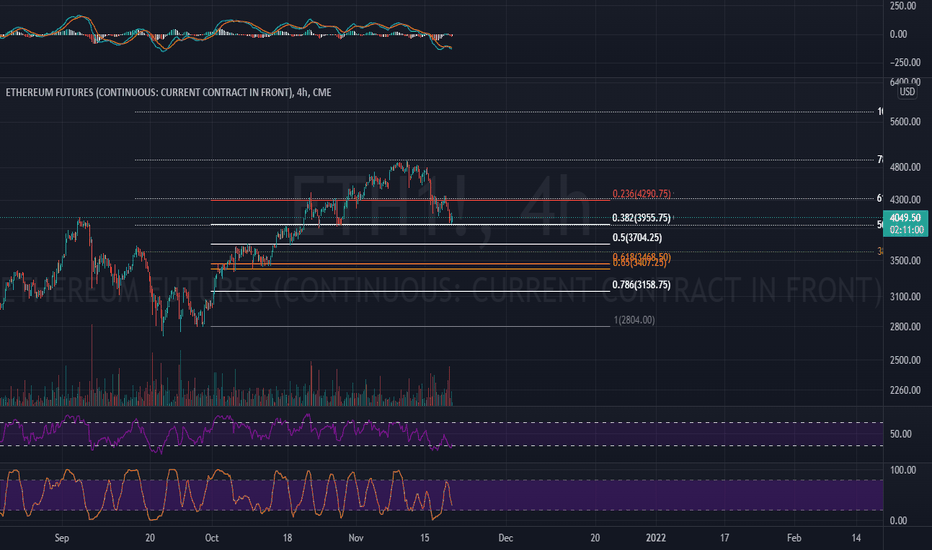Click the Nov label on time axis

pyautogui.click(x=355, y=538)
